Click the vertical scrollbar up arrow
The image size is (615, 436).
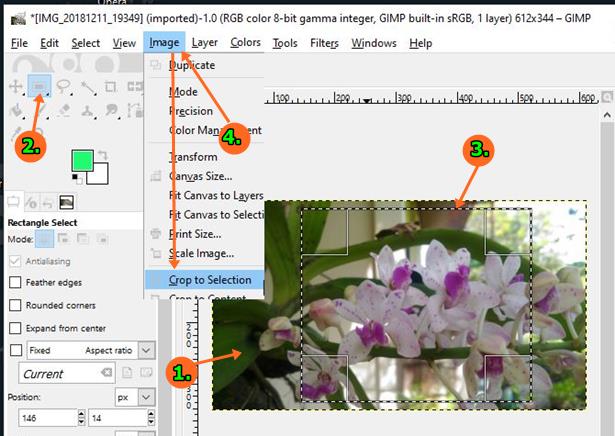pyautogui.click(x=607, y=115)
